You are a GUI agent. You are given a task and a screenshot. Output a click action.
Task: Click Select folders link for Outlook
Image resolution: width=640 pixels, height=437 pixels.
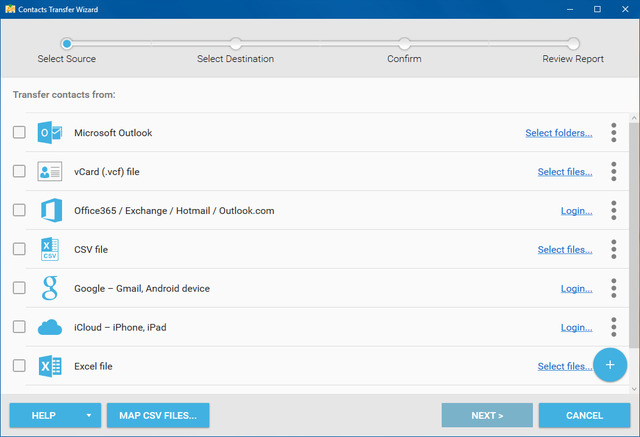pos(558,133)
